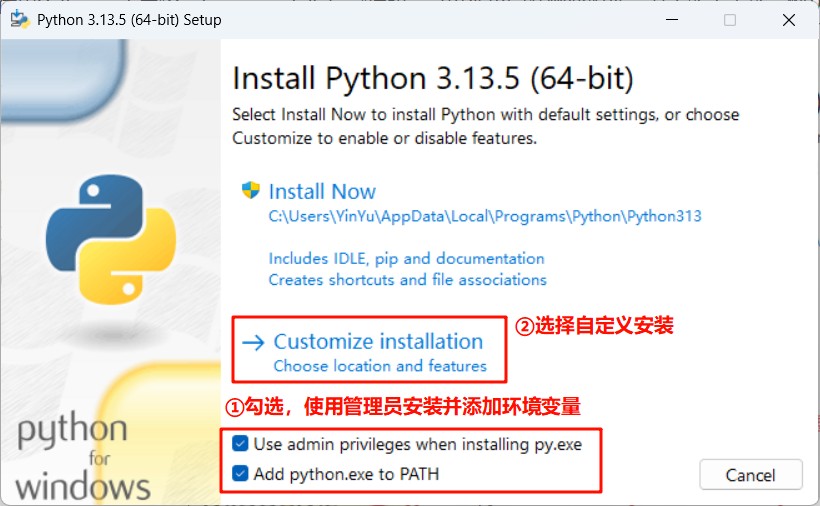This screenshot has width=820, height=506.
Task: Open the Customize installation option
Action: (378, 342)
